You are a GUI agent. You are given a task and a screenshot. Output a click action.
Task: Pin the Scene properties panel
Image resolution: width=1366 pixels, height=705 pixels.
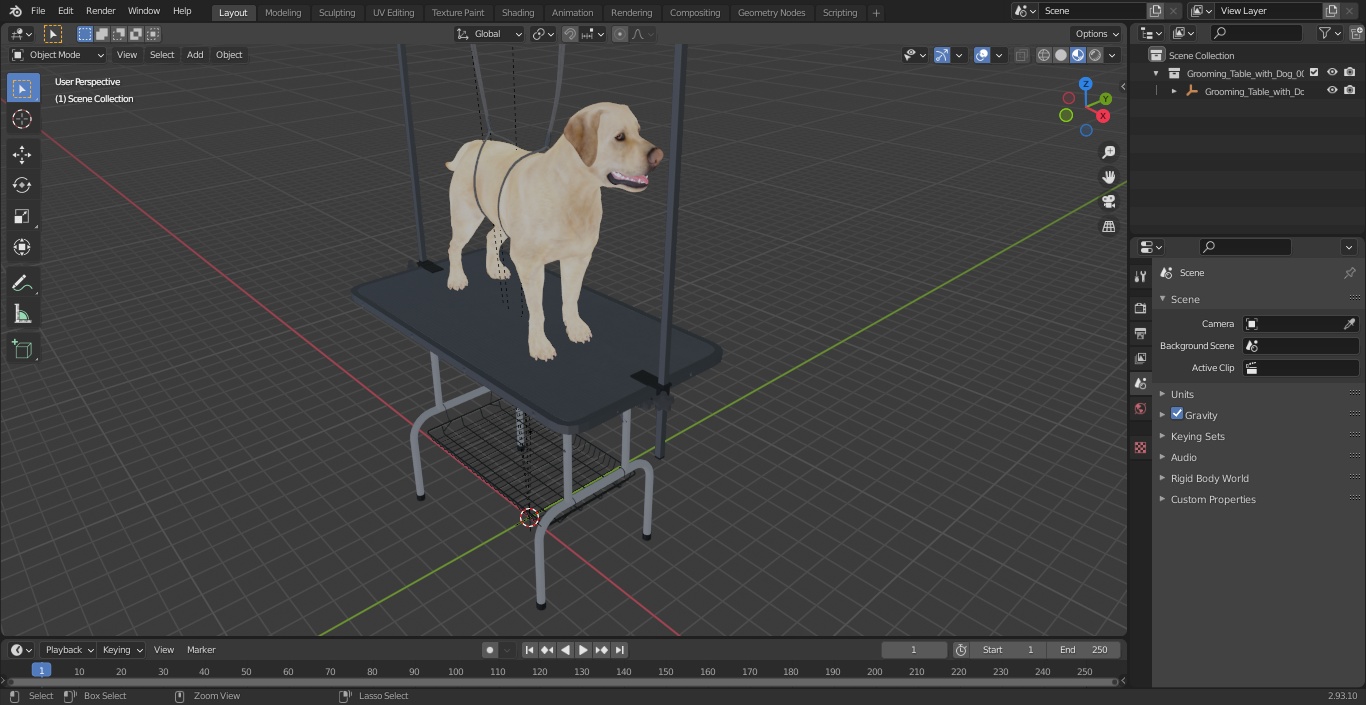click(1349, 273)
